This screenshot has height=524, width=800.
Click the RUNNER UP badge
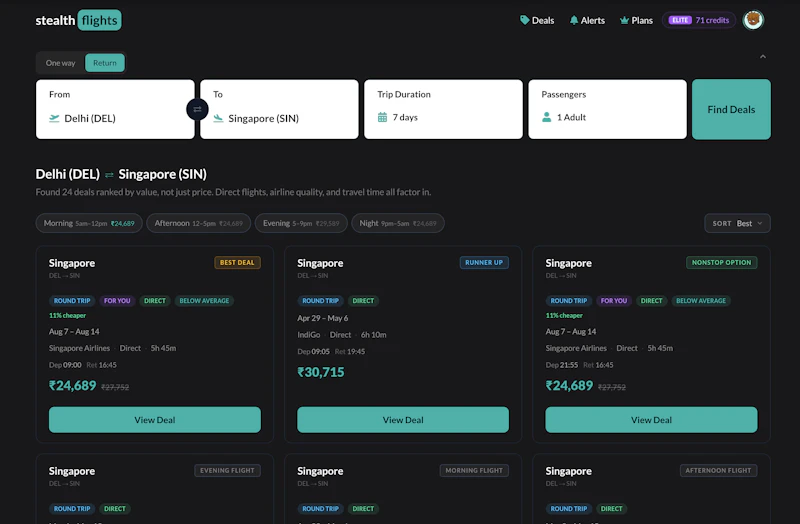pyautogui.click(x=484, y=262)
